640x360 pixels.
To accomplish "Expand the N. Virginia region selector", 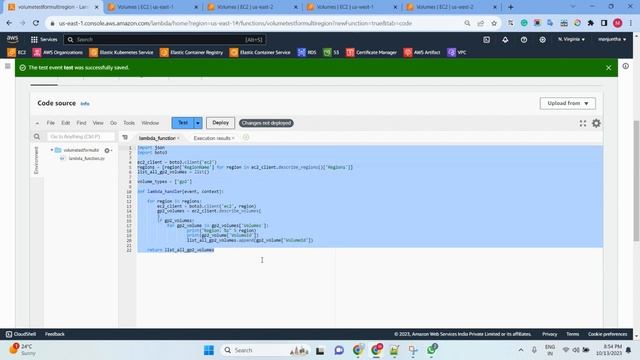I will pyautogui.click(x=571, y=40).
